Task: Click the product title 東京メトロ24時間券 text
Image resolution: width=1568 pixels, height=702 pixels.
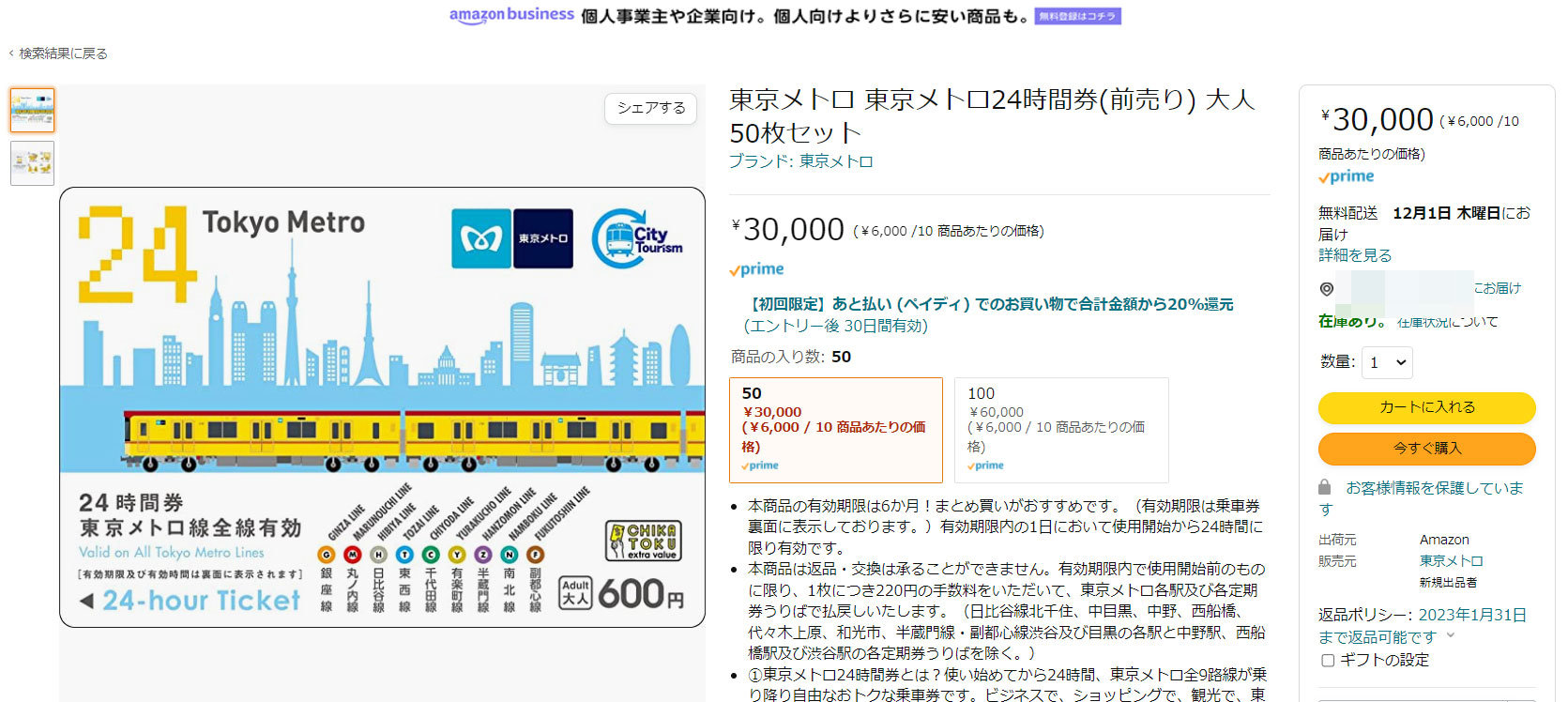Action: click(x=992, y=115)
